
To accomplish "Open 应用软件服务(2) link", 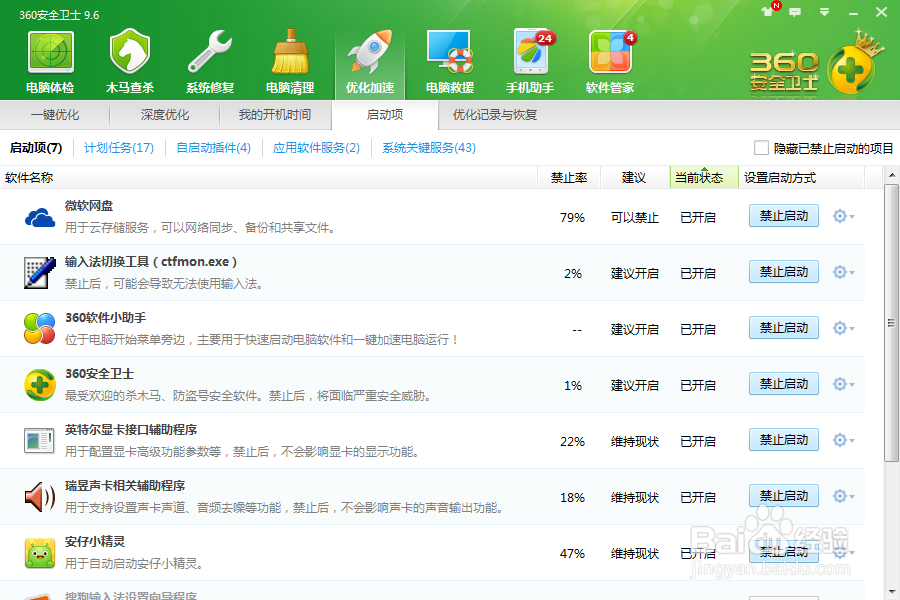I will pos(316,148).
